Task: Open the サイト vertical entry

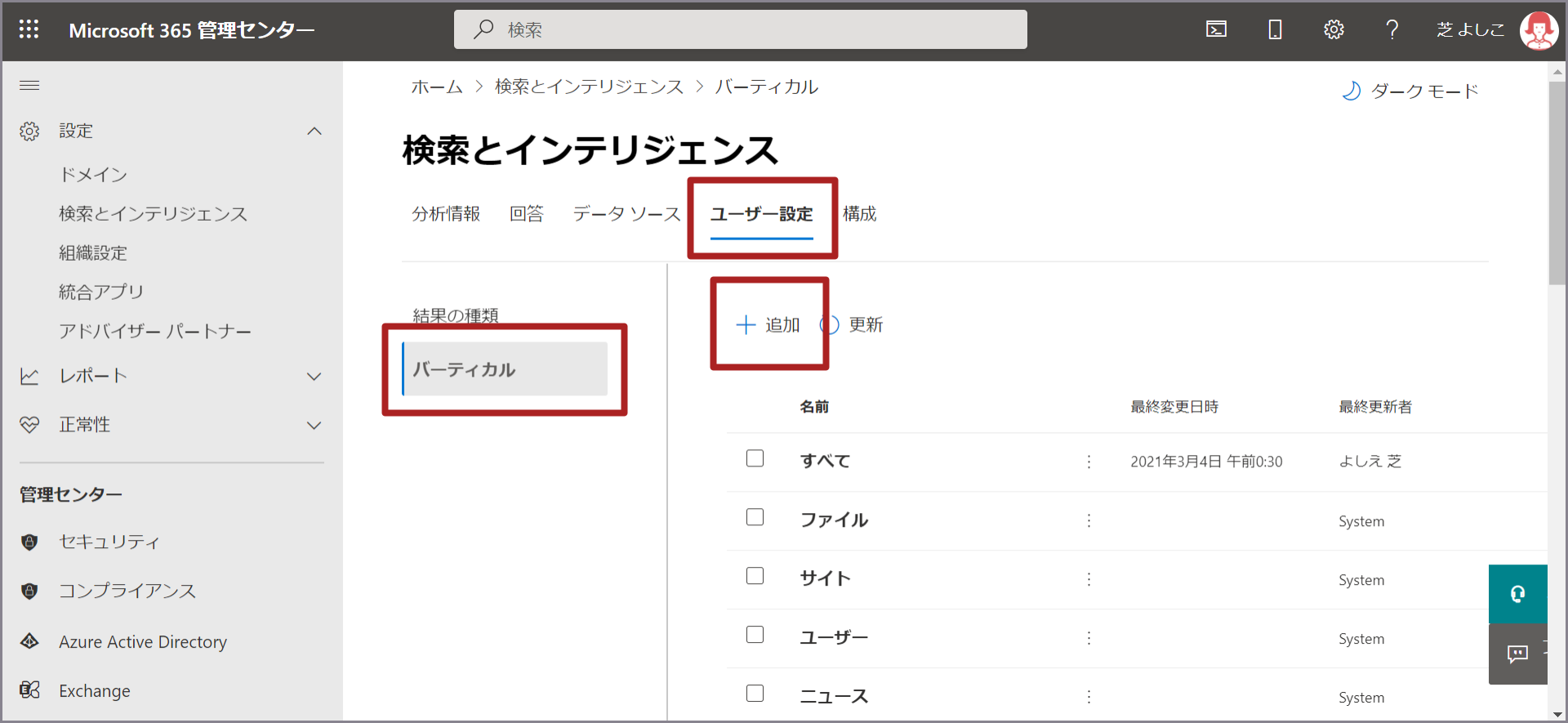Action: point(825,578)
